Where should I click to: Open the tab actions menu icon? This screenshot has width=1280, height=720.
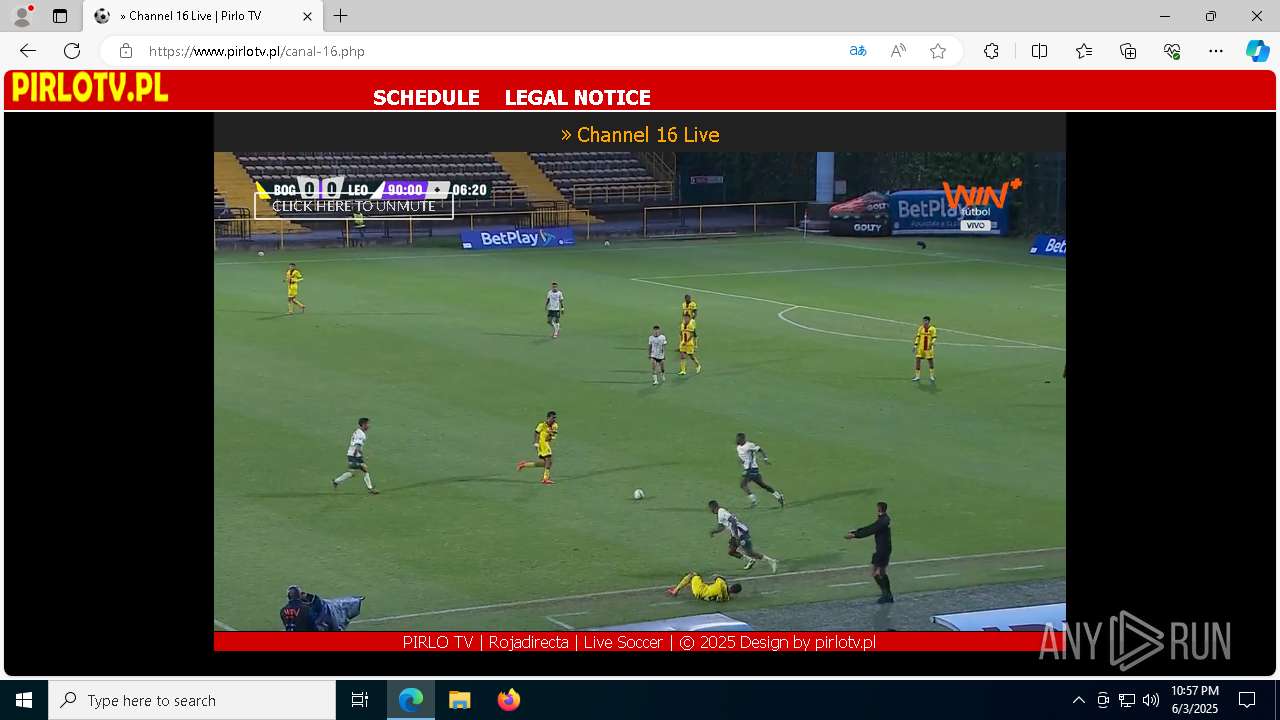[x=60, y=16]
